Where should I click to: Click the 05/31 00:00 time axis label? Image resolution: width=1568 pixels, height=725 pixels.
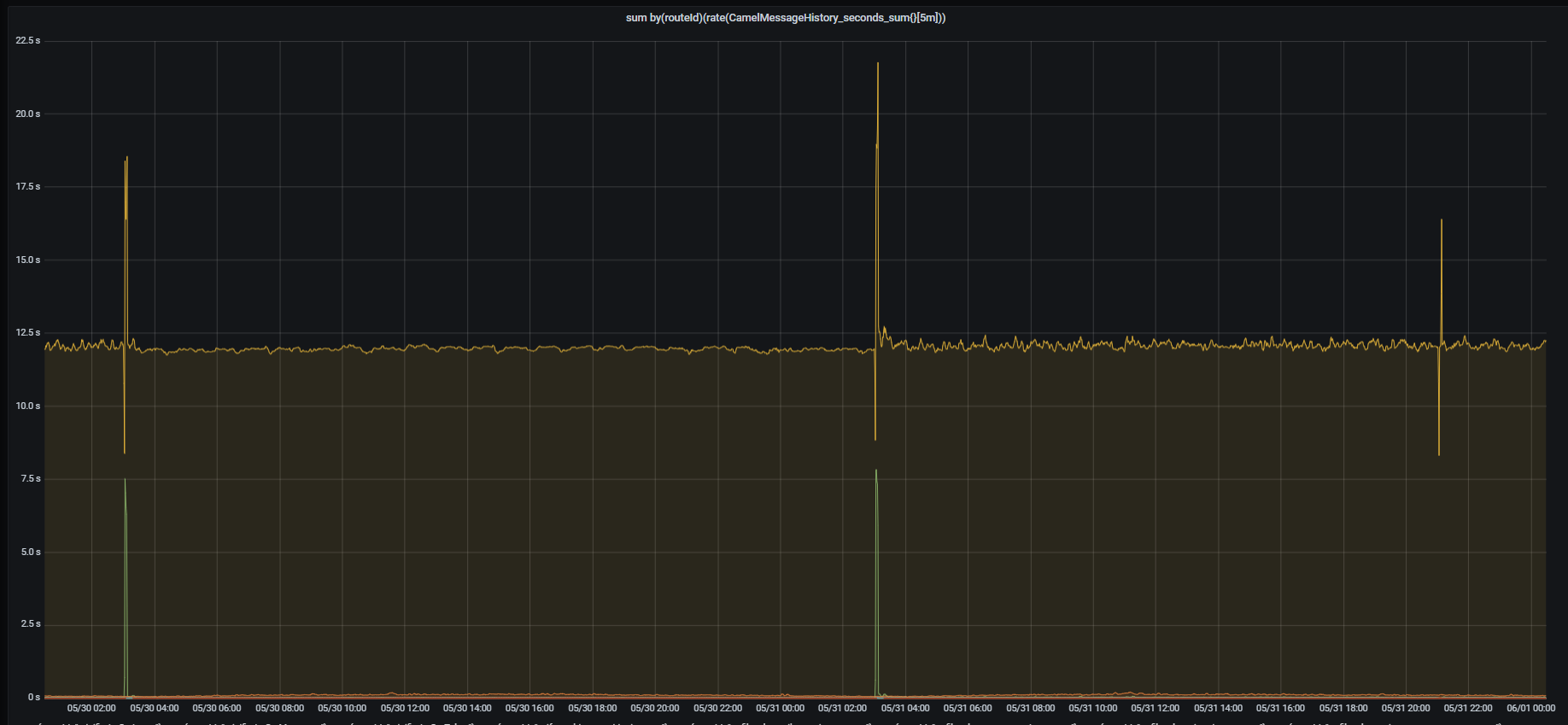point(780,708)
